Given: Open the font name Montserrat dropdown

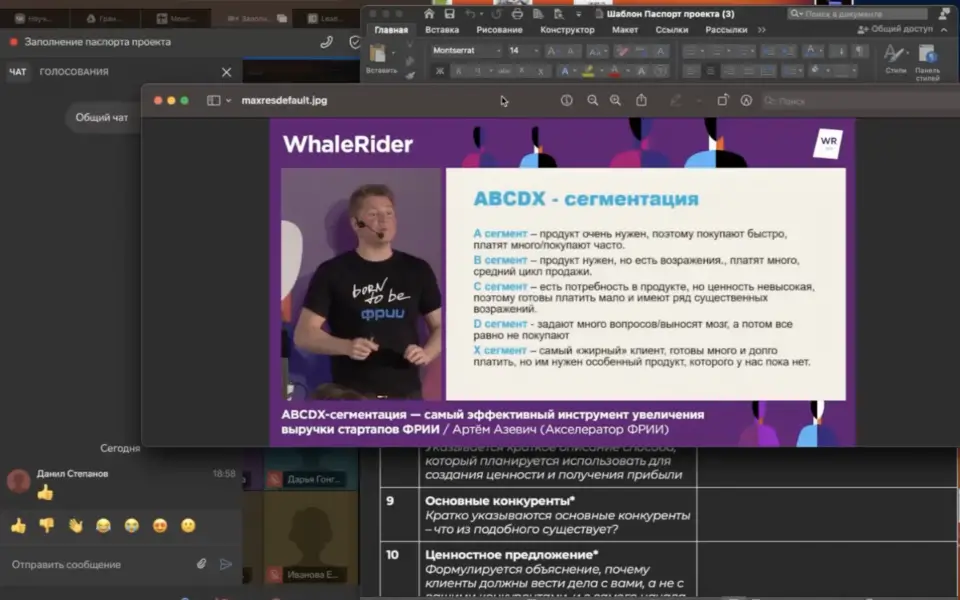Looking at the screenshot, I should click(x=498, y=51).
